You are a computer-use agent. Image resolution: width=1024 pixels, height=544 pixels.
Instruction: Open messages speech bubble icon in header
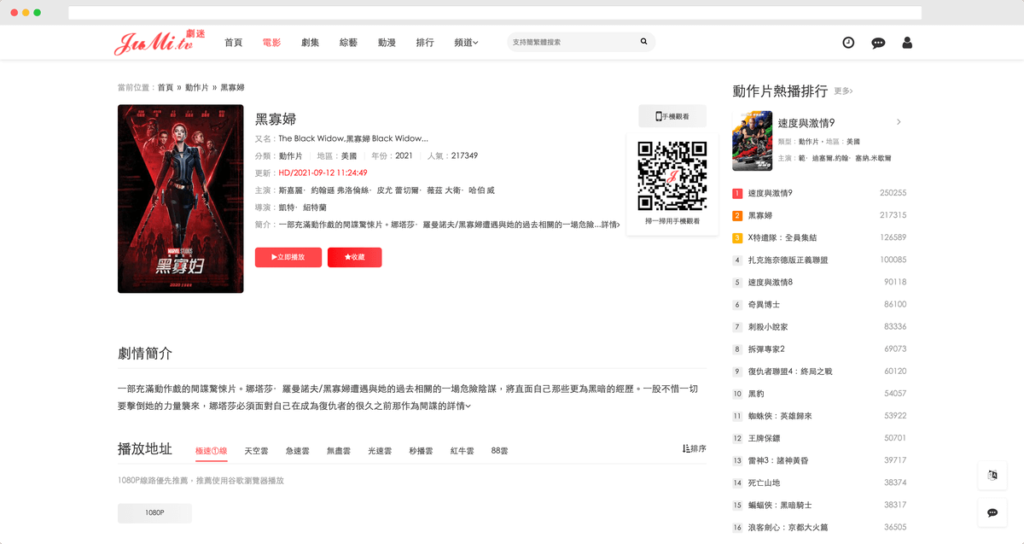point(878,43)
